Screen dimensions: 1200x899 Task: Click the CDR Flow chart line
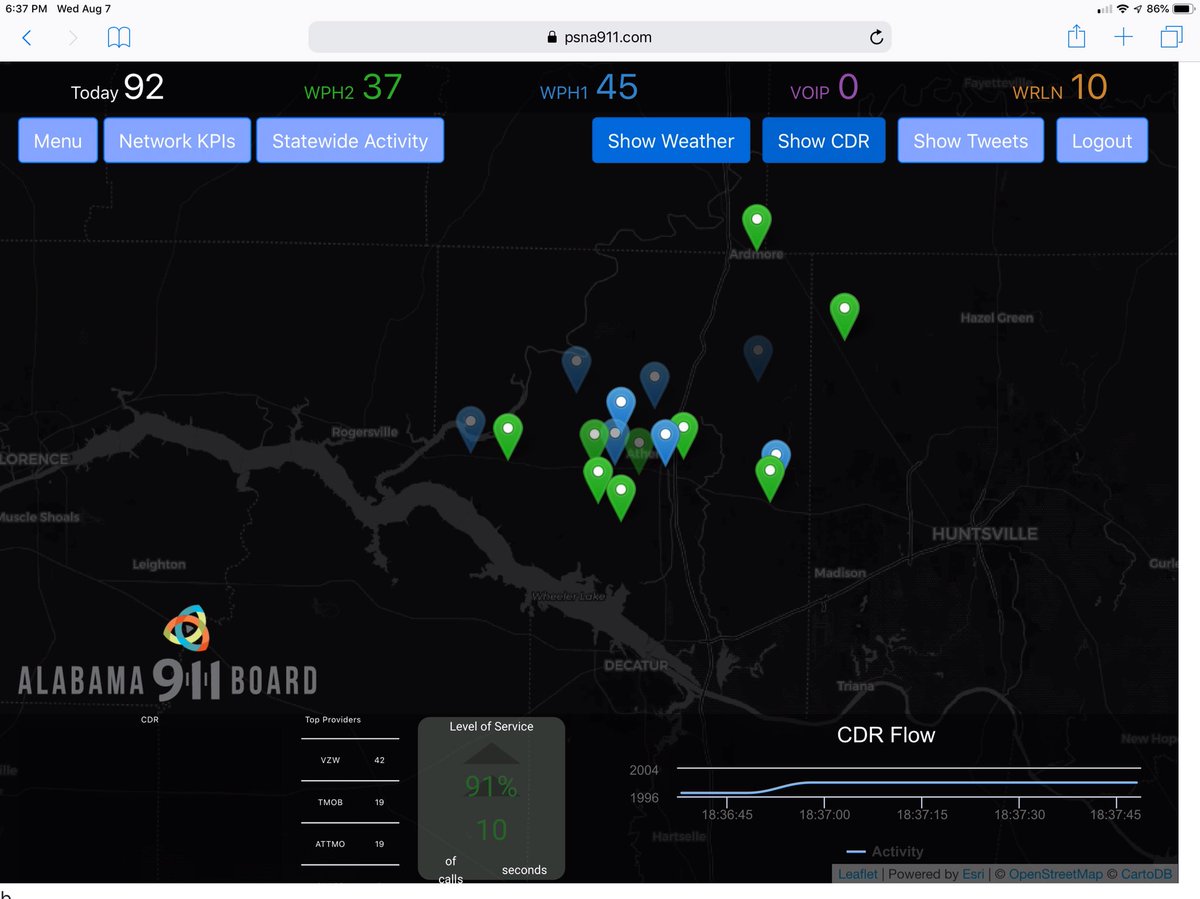[x=908, y=785]
